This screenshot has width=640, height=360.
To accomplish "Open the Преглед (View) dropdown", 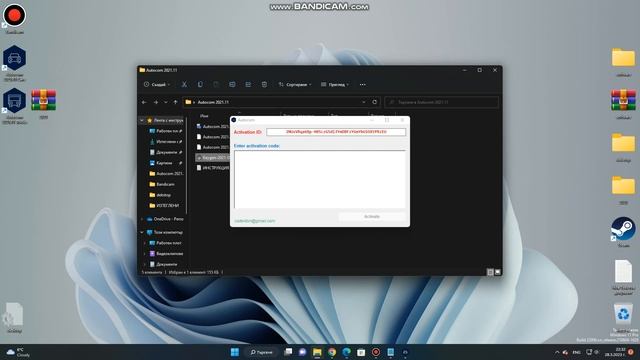I will click(x=335, y=84).
